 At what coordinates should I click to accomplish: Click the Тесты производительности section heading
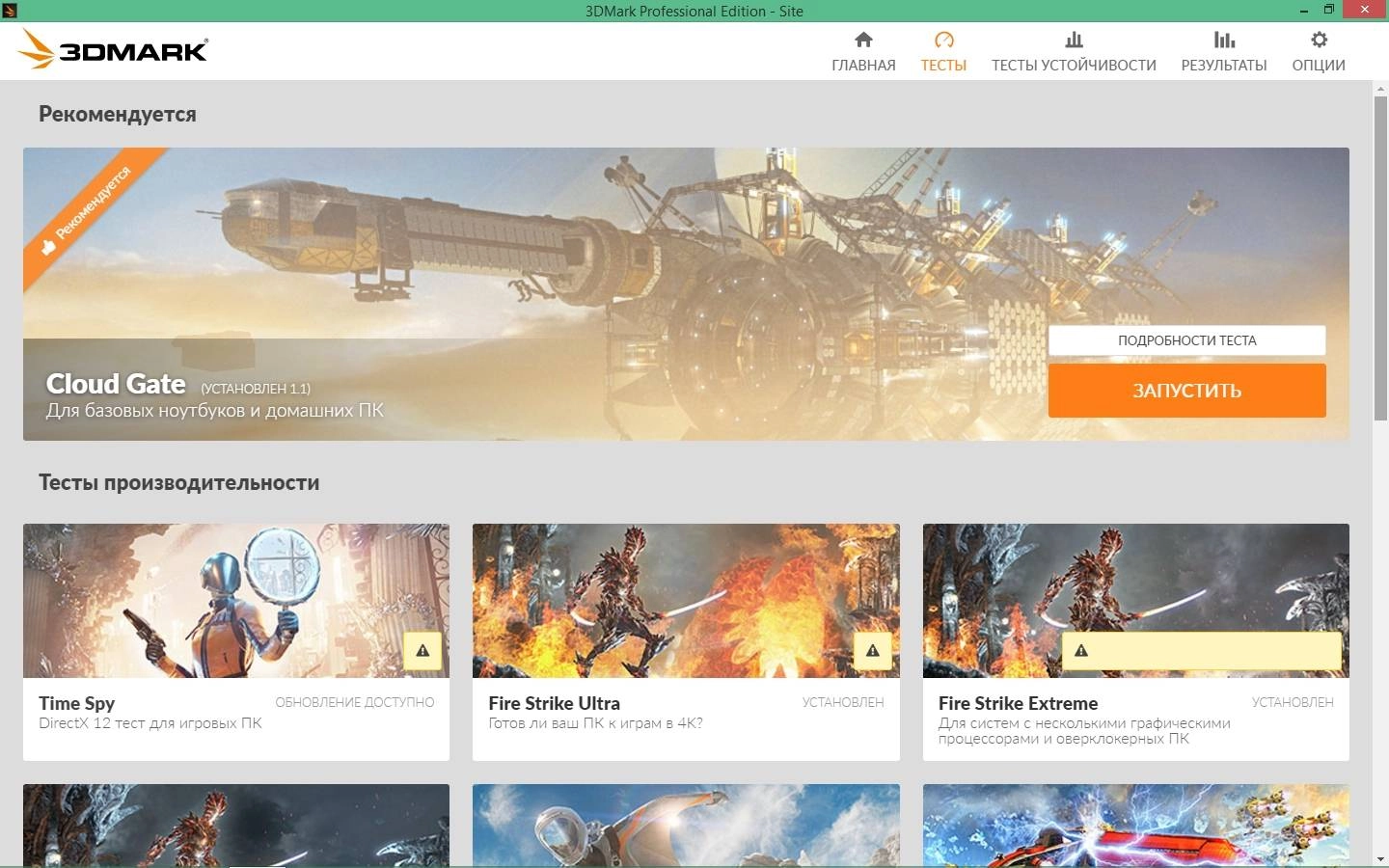click(178, 482)
